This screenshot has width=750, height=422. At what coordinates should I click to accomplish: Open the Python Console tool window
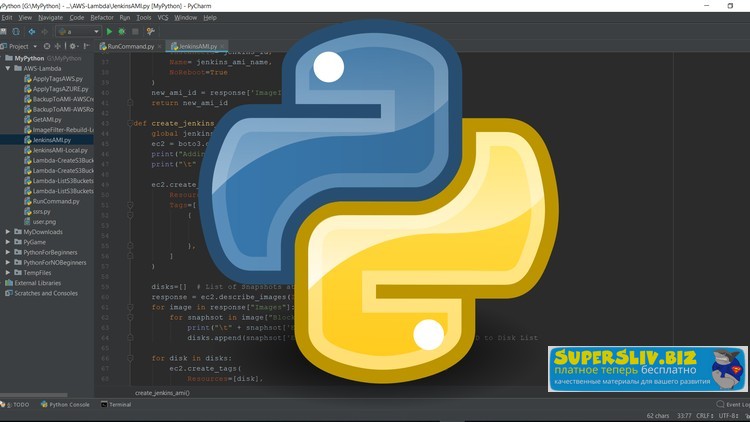pos(65,405)
